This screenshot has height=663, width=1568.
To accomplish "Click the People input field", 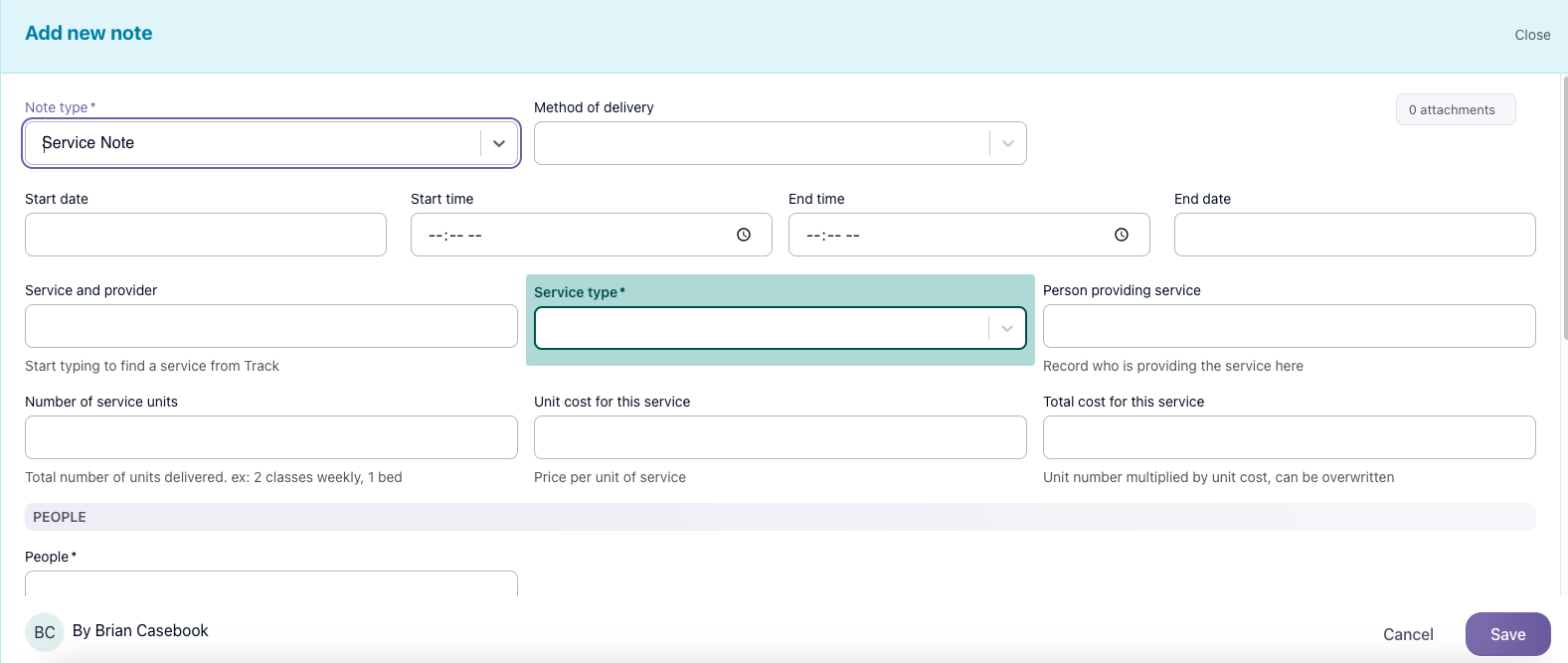I will 271,583.
